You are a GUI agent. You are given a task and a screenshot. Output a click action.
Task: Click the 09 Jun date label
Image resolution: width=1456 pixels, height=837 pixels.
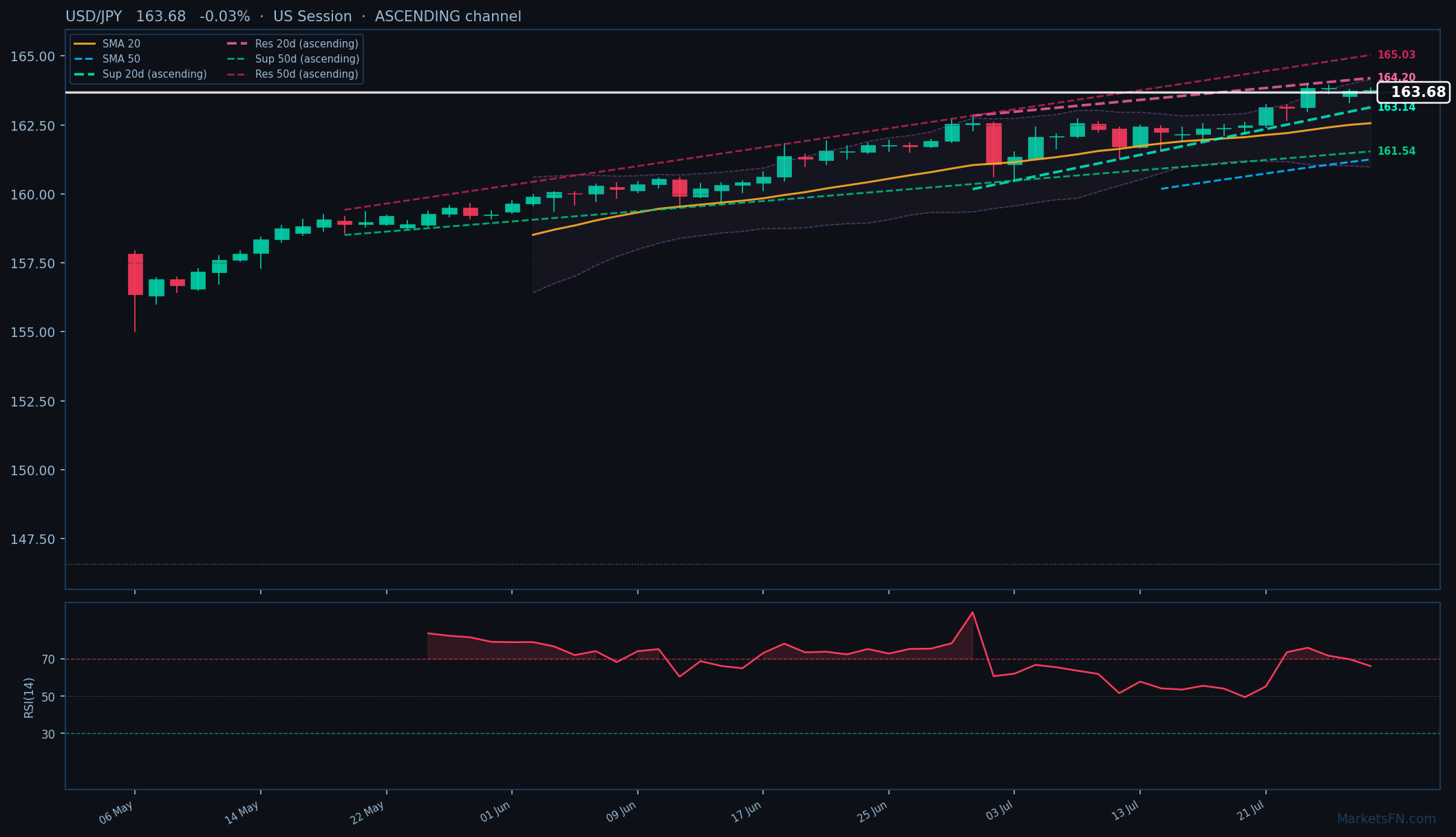coord(621,812)
